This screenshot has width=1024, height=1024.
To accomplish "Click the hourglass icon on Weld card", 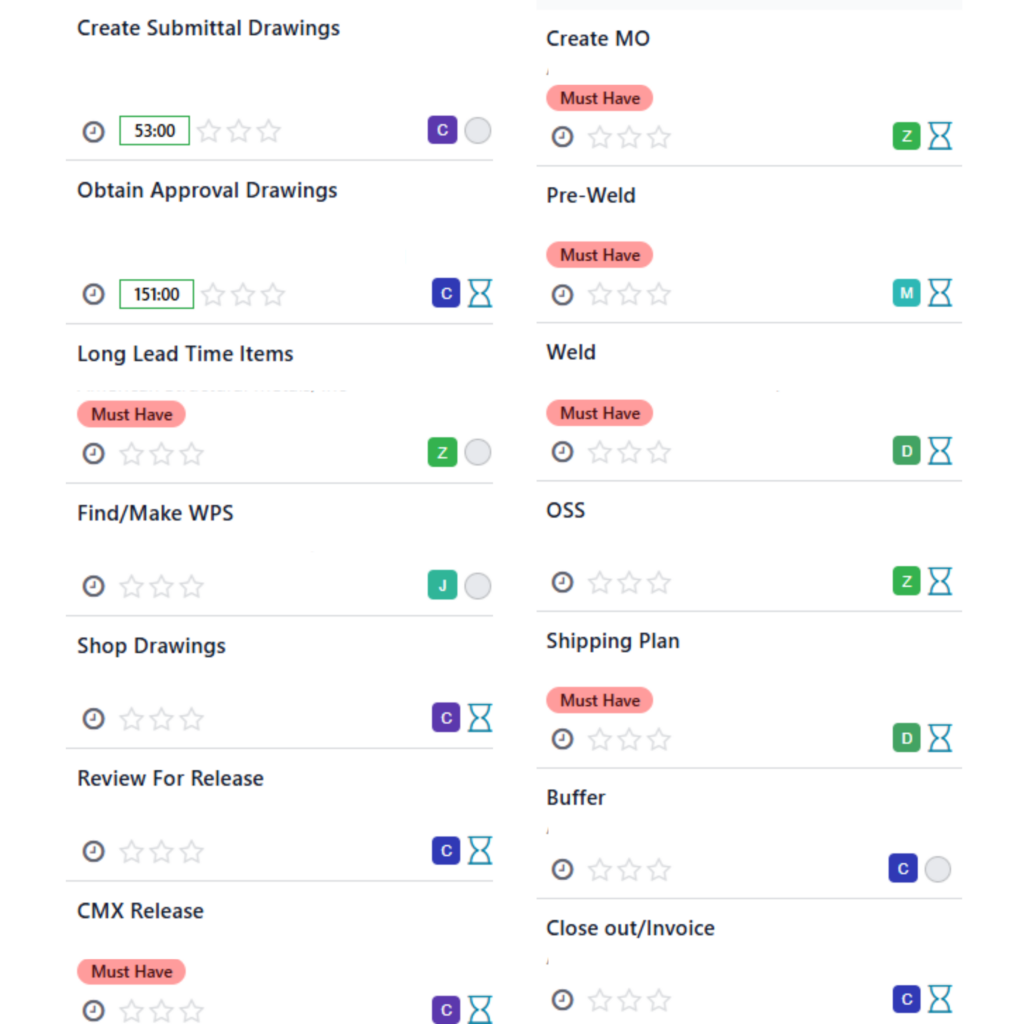I will (x=940, y=451).
